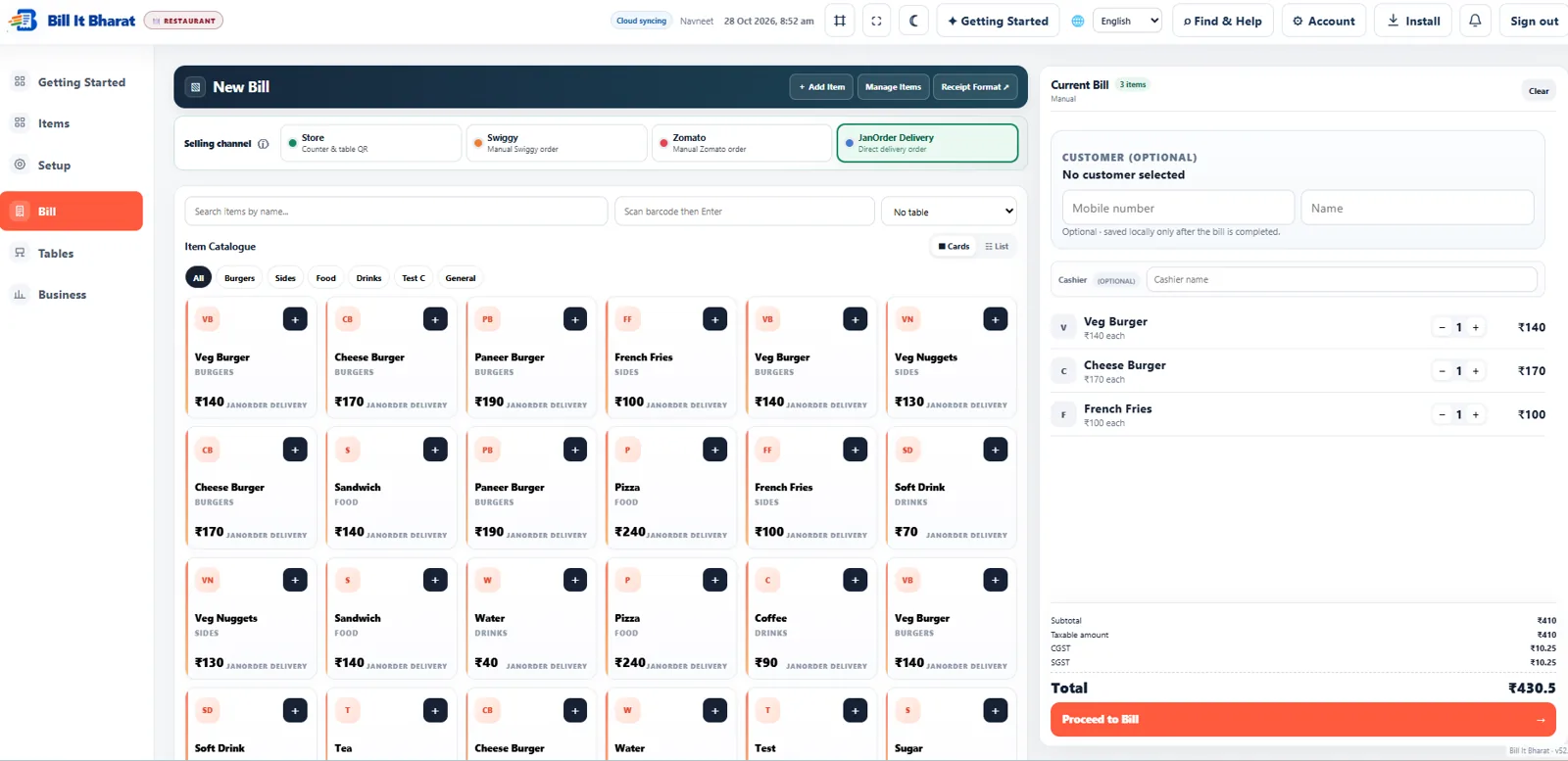Image resolution: width=1568 pixels, height=761 pixels.
Task: Click the grid layout icon in top bar
Action: (840, 21)
